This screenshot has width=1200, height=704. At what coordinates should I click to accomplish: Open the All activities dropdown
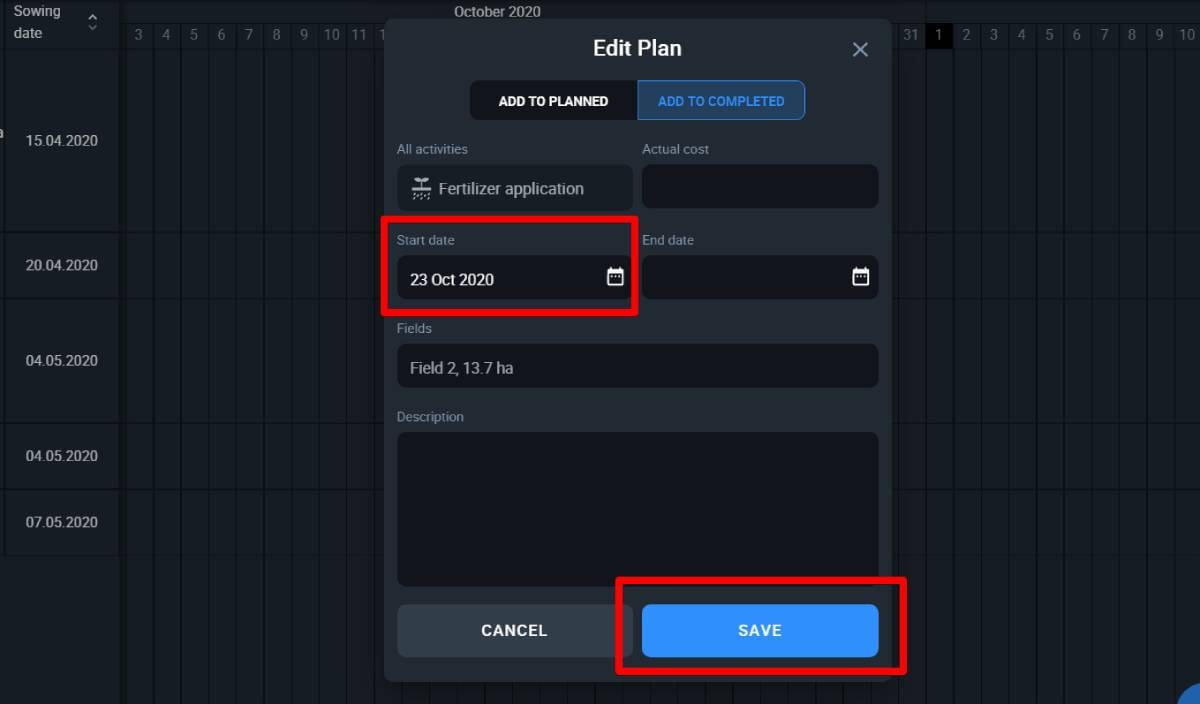(x=514, y=187)
